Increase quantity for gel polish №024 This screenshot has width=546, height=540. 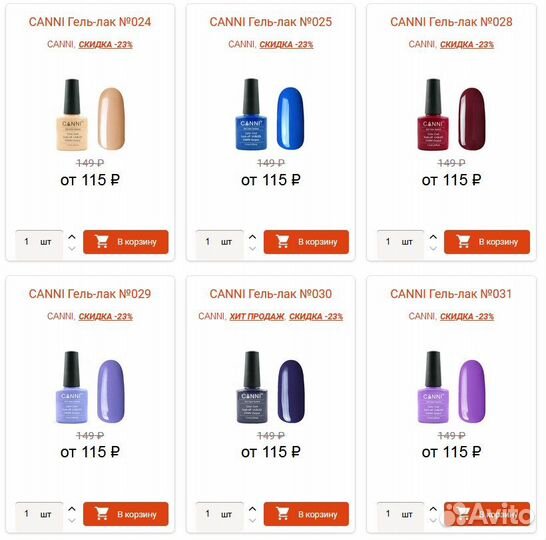click(72, 237)
